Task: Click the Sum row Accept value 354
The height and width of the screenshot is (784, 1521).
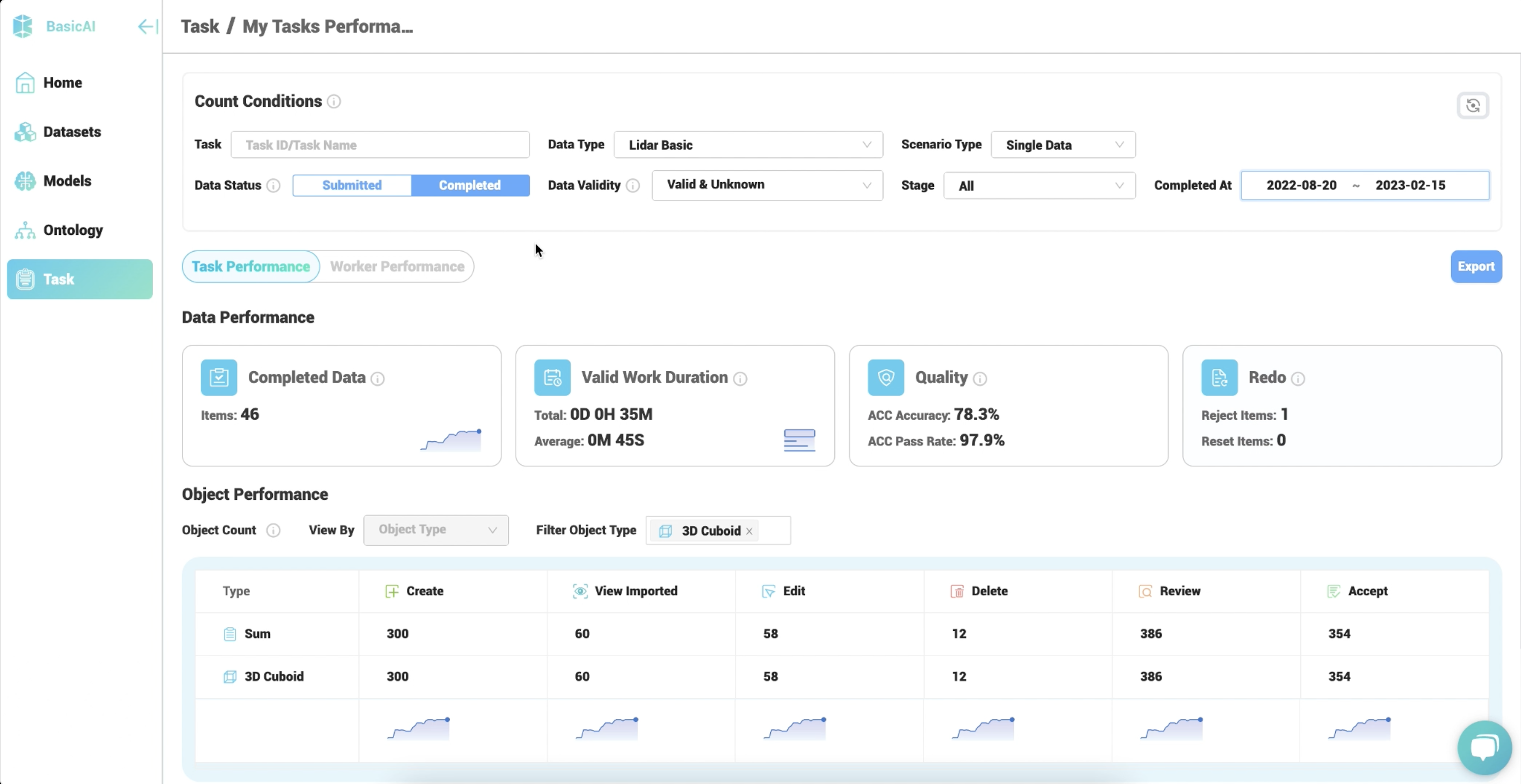Action: [1339, 633]
